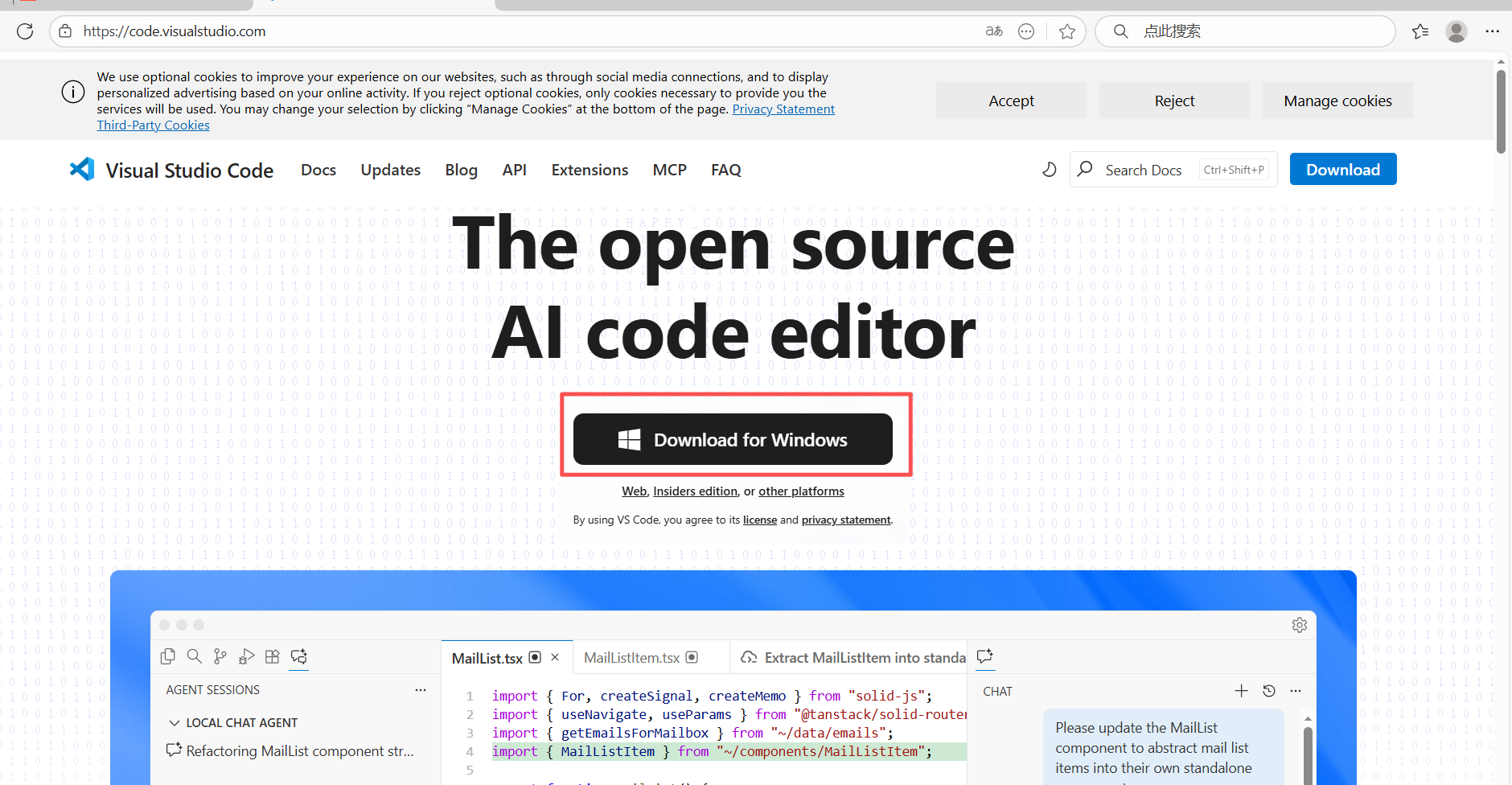
Task: Open browser settings and more menu
Action: [x=1493, y=31]
